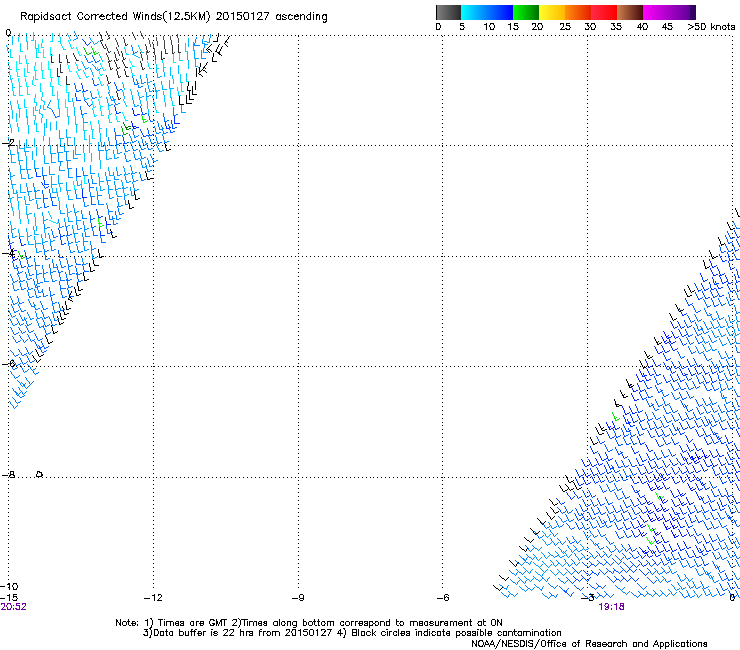740x650 pixels.
Task: Click the cyan-to-blue 5-15 knots legend segment
Action: click(487, 12)
